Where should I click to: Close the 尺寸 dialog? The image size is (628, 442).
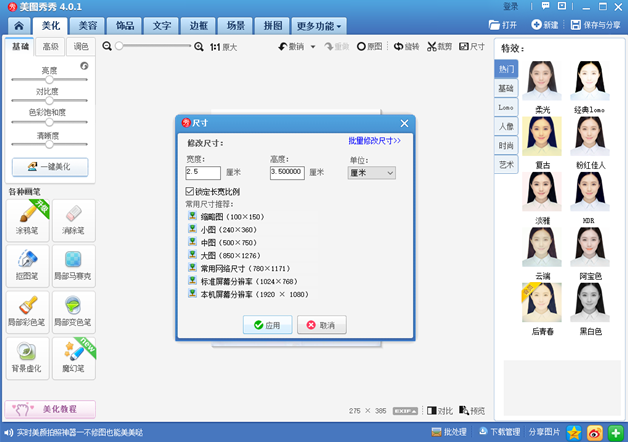pyautogui.click(x=405, y=123)
